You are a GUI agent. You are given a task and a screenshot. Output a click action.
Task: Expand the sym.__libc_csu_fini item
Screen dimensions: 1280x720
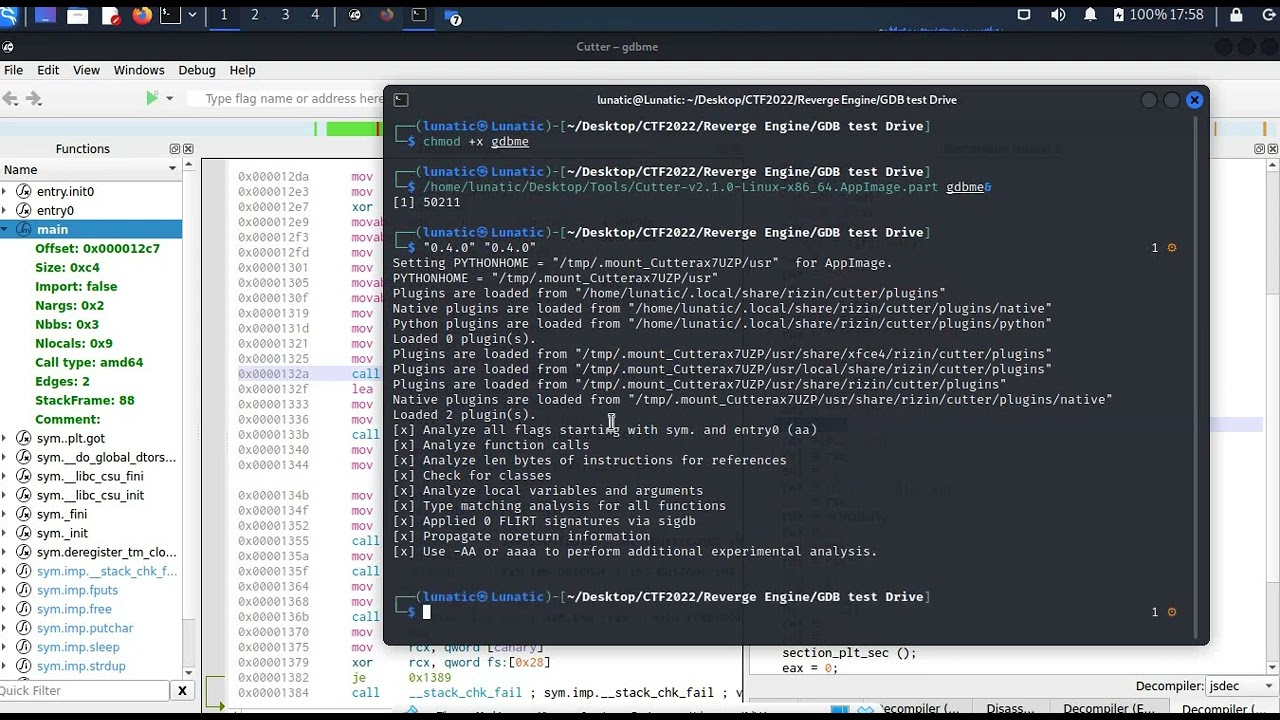[6, 476]
